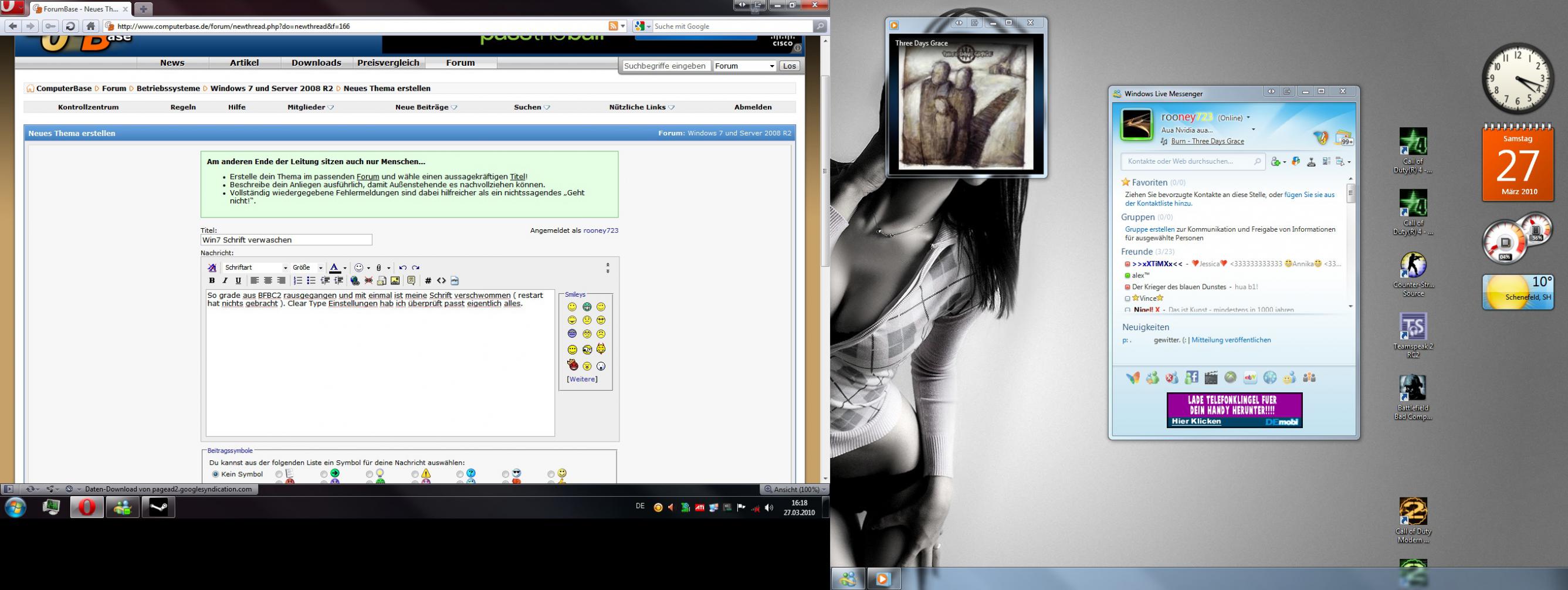The height and width of the screenshot is (590, 1568).
Task: Open the Weitere smileys link
Action: click(582, 379)
